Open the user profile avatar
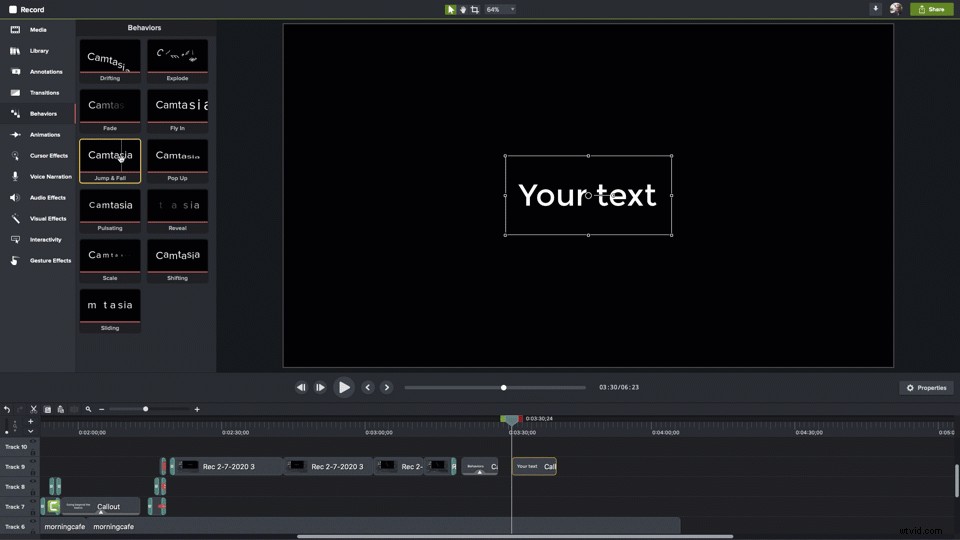 pos(896,9)
